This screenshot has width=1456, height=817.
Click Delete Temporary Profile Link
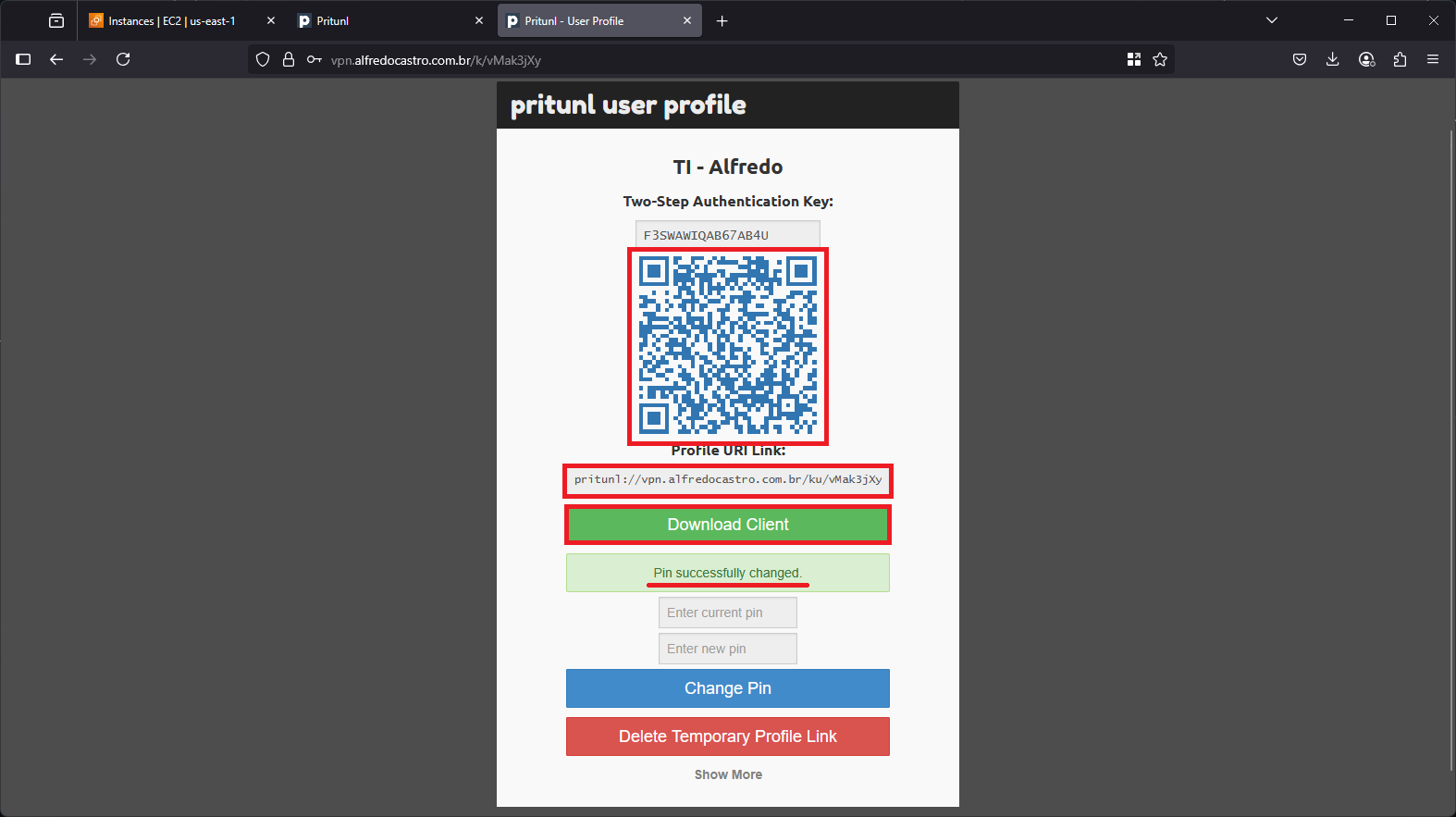[728, 737]
